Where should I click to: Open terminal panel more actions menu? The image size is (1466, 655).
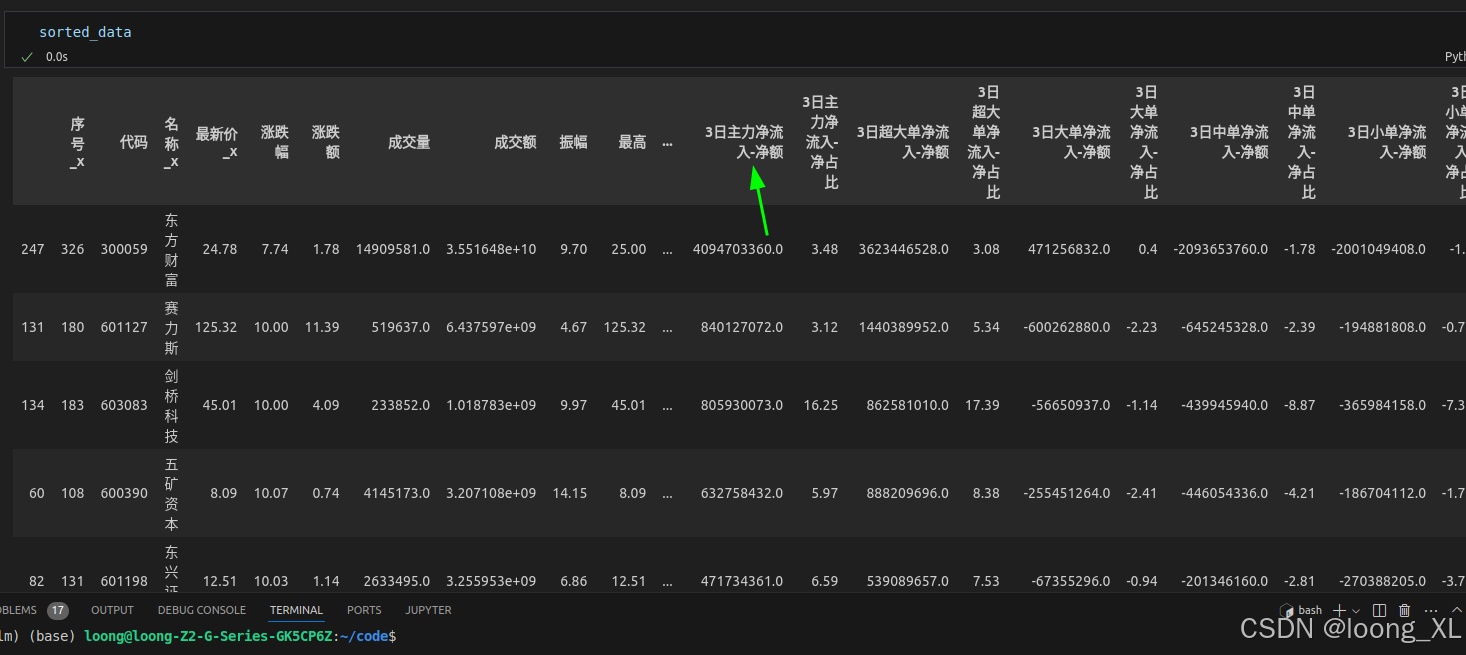pyautogui.click(x=1431, y=610)
